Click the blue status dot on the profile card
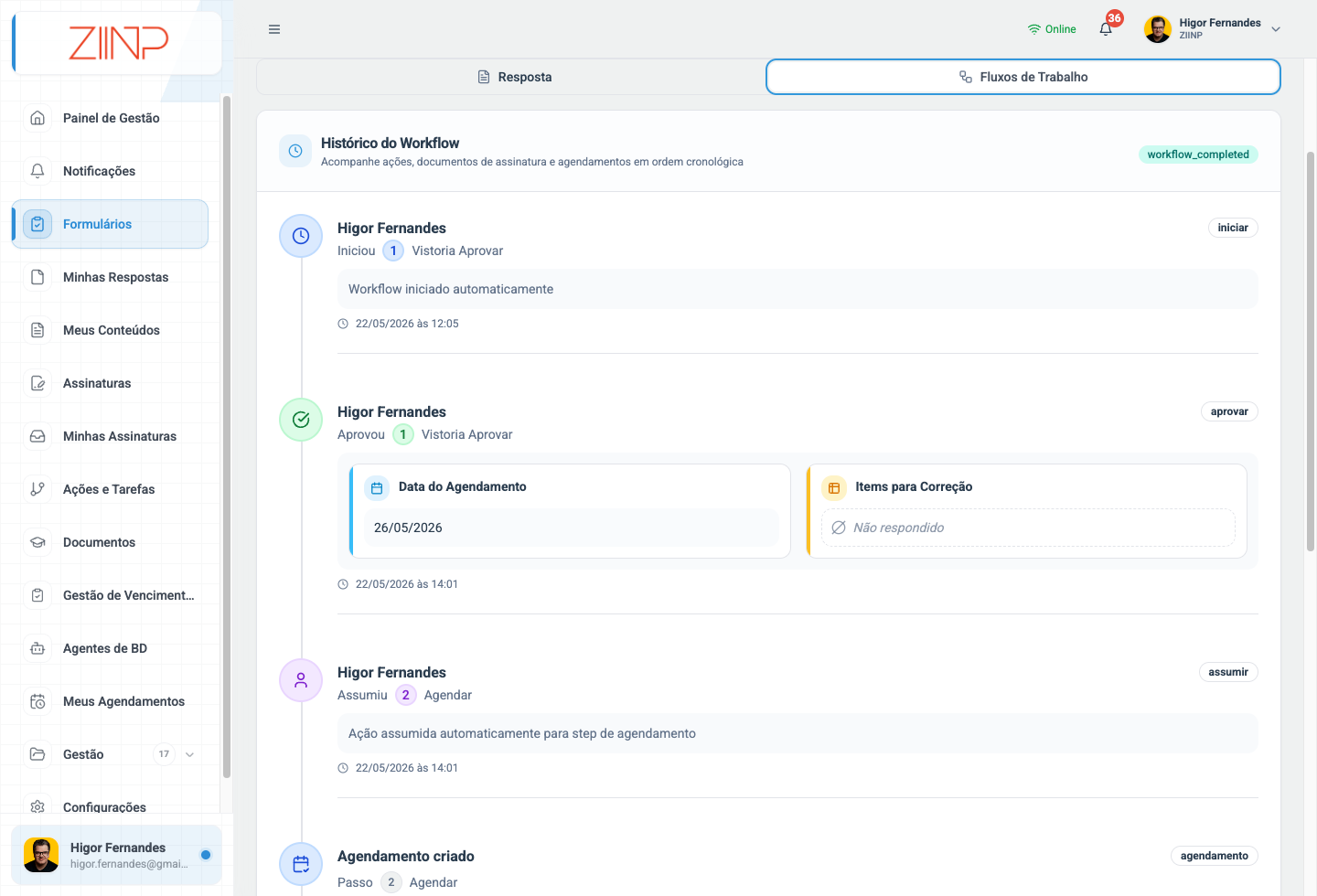 tap(206, 855)
